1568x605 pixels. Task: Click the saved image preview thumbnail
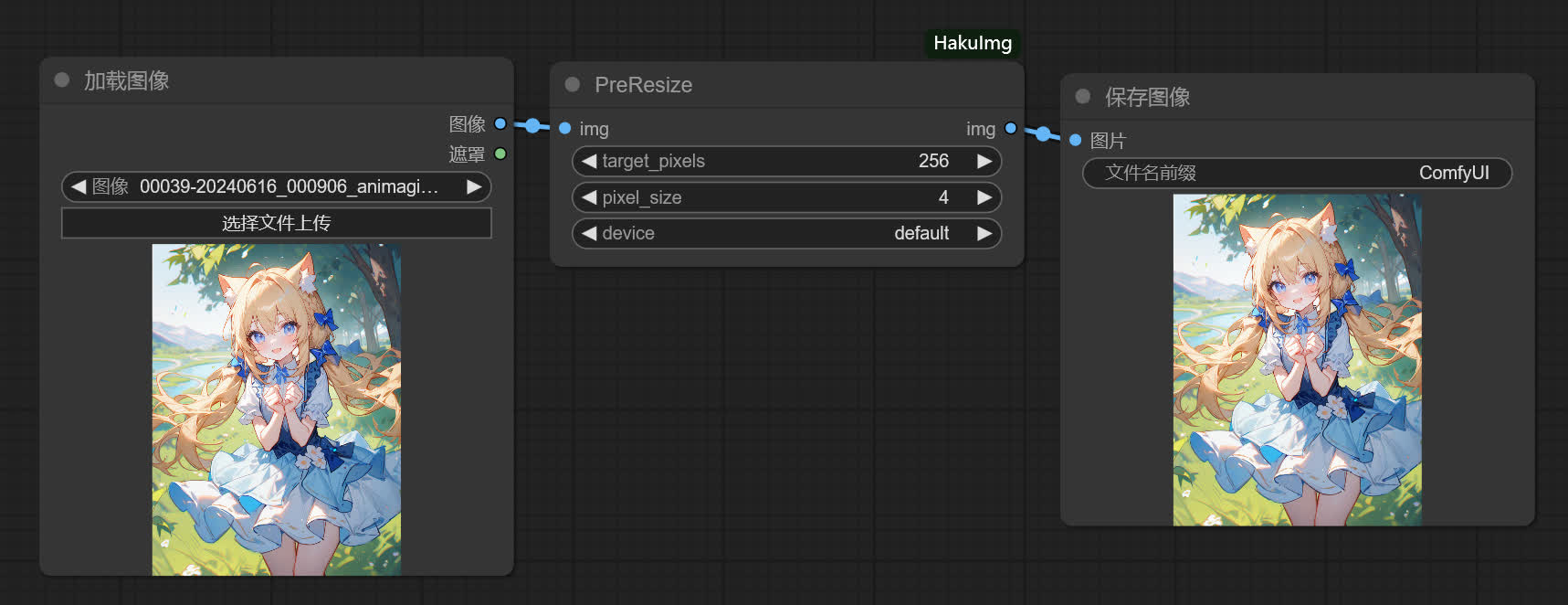[1297, 360]
